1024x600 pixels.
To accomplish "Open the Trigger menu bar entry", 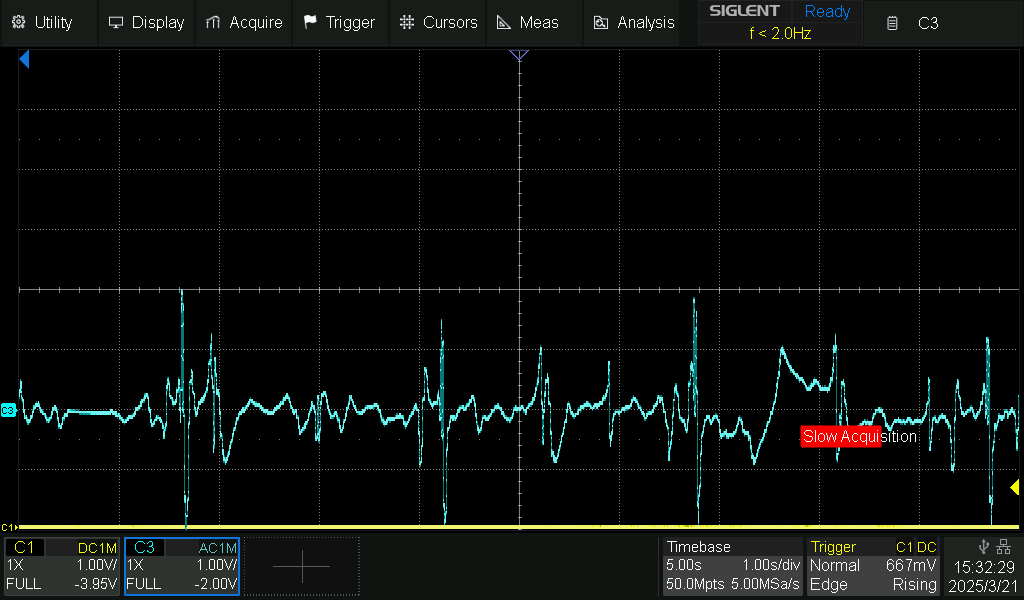I will click(340, 22).
